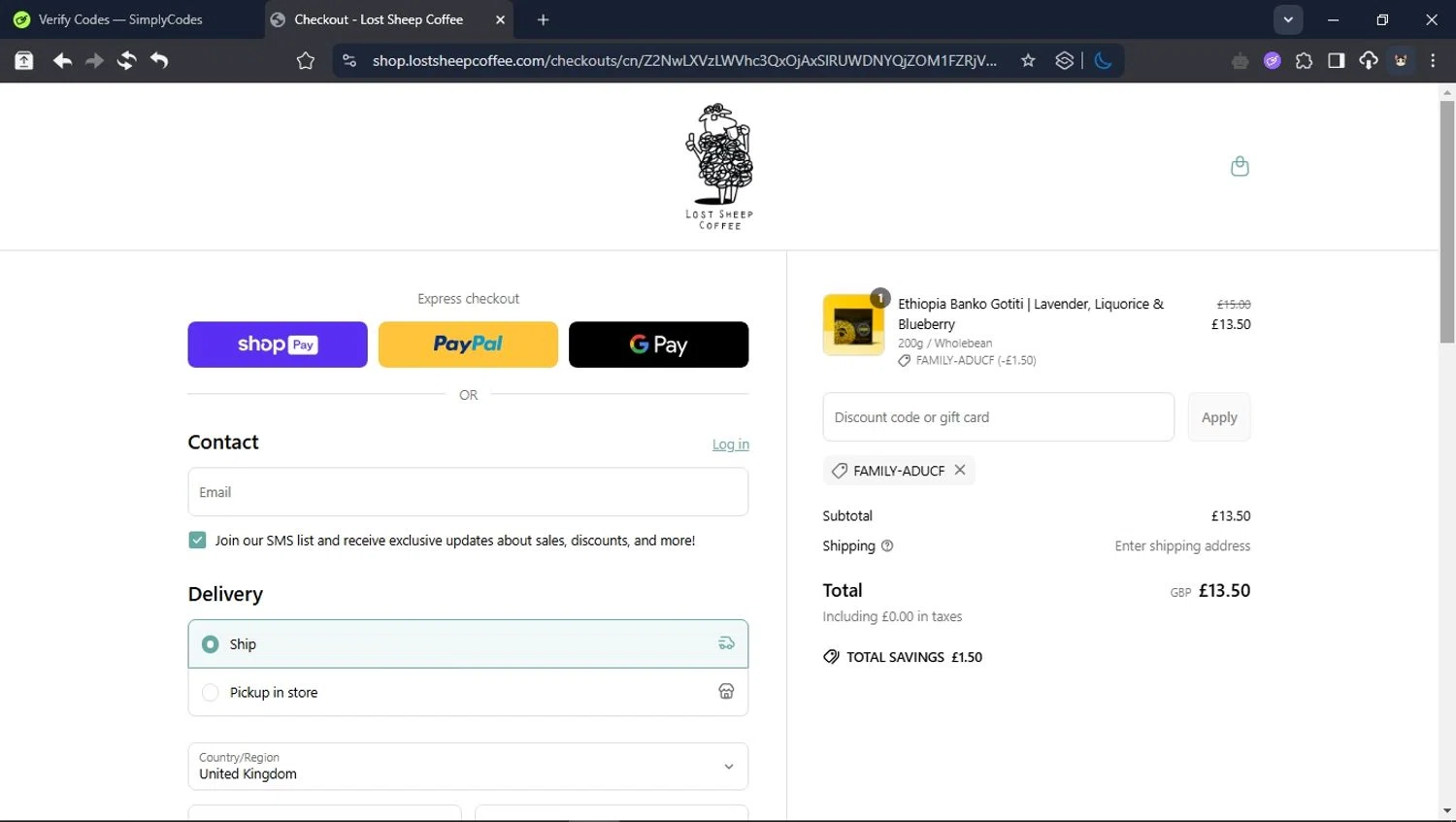This screenshot has height=822, width=1456.
Task: Click the browser address bar URL
Action: point(684,60)
